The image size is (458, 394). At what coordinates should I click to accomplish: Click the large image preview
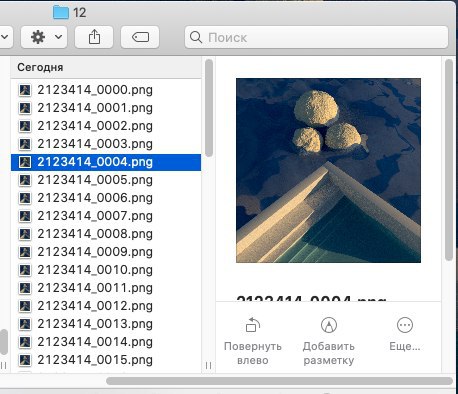pos(328,170)
